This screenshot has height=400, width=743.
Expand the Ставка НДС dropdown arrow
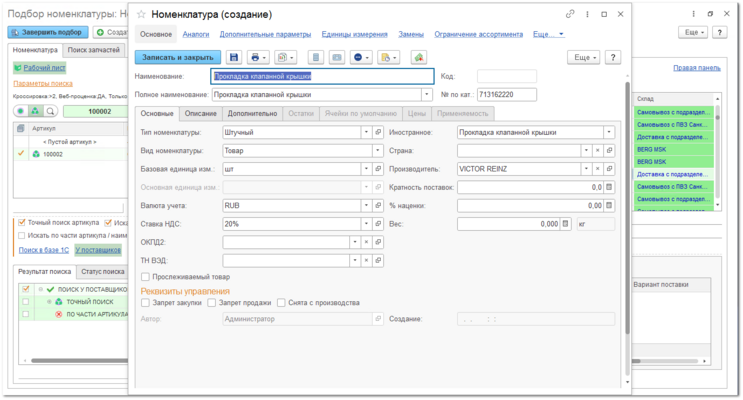pyautogui.click(x=366, y=224)
